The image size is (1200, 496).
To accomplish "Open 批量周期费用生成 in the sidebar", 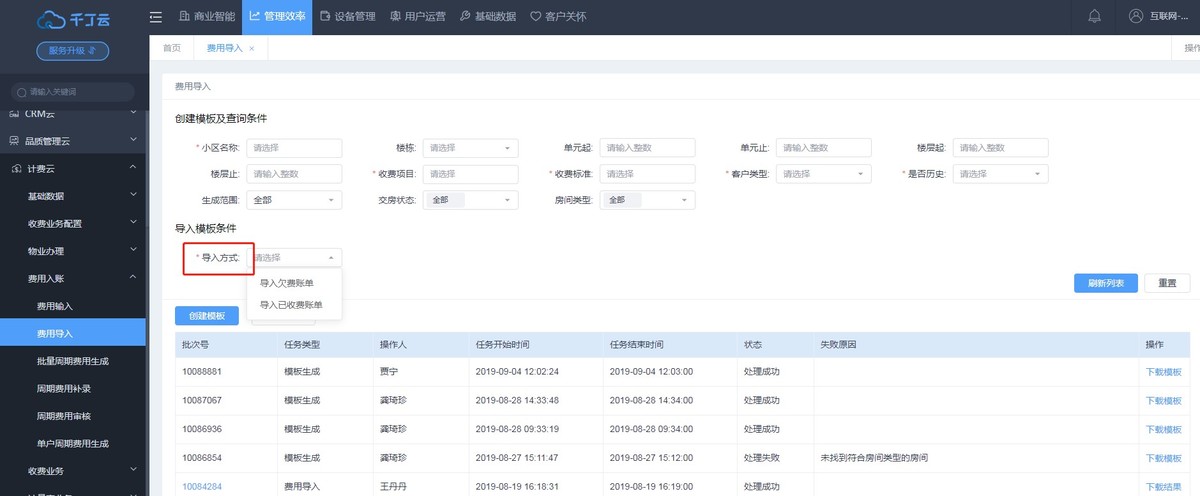I will 73,360.
